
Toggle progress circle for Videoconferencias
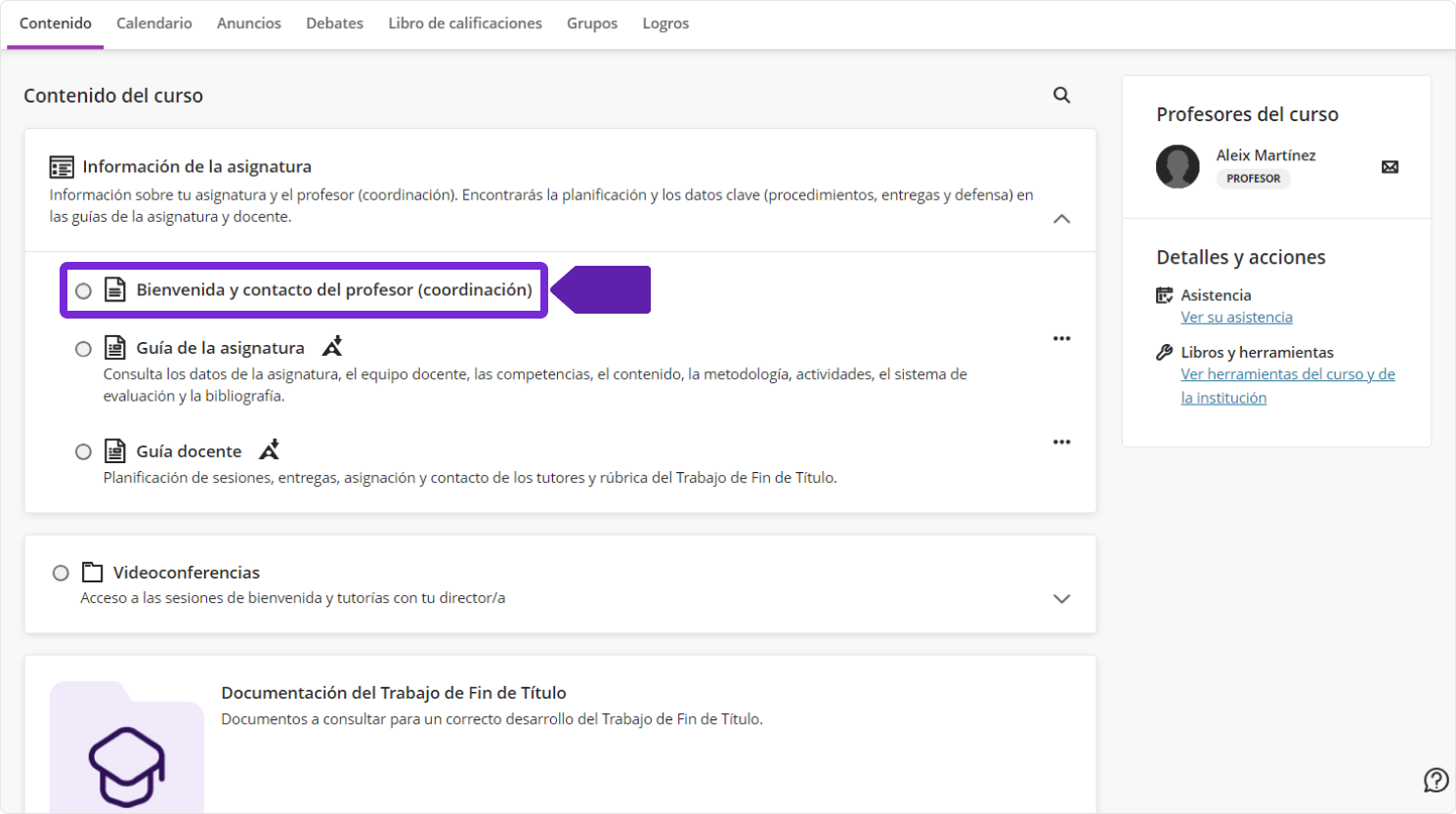61,574
